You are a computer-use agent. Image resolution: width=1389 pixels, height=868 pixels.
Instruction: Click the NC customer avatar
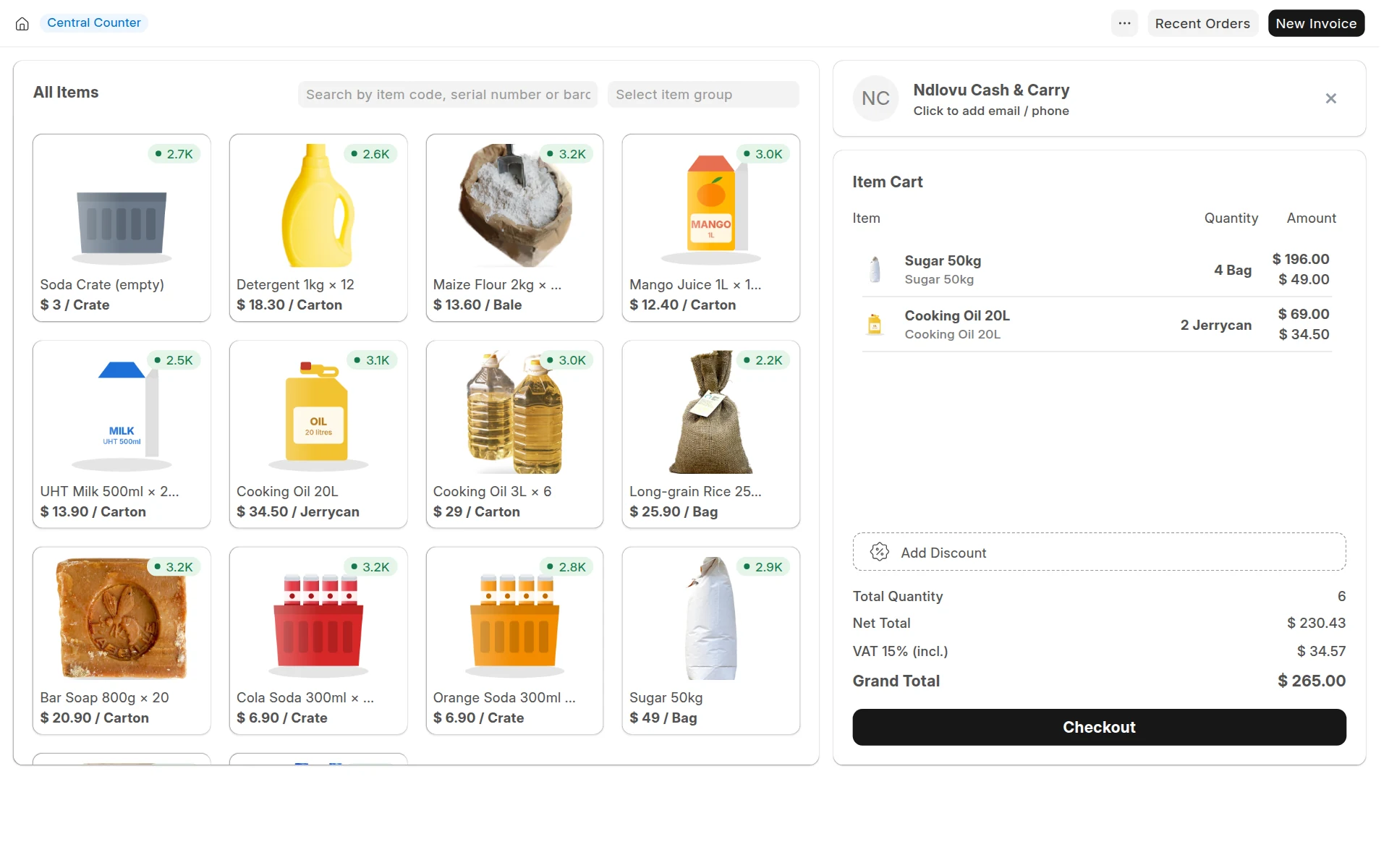tap(875, 98)
